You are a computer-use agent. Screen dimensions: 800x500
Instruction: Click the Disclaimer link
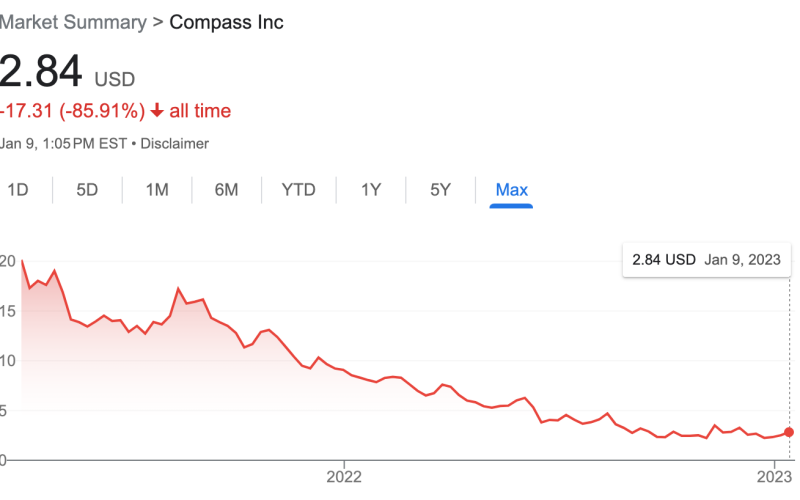[x=174, y=143]
